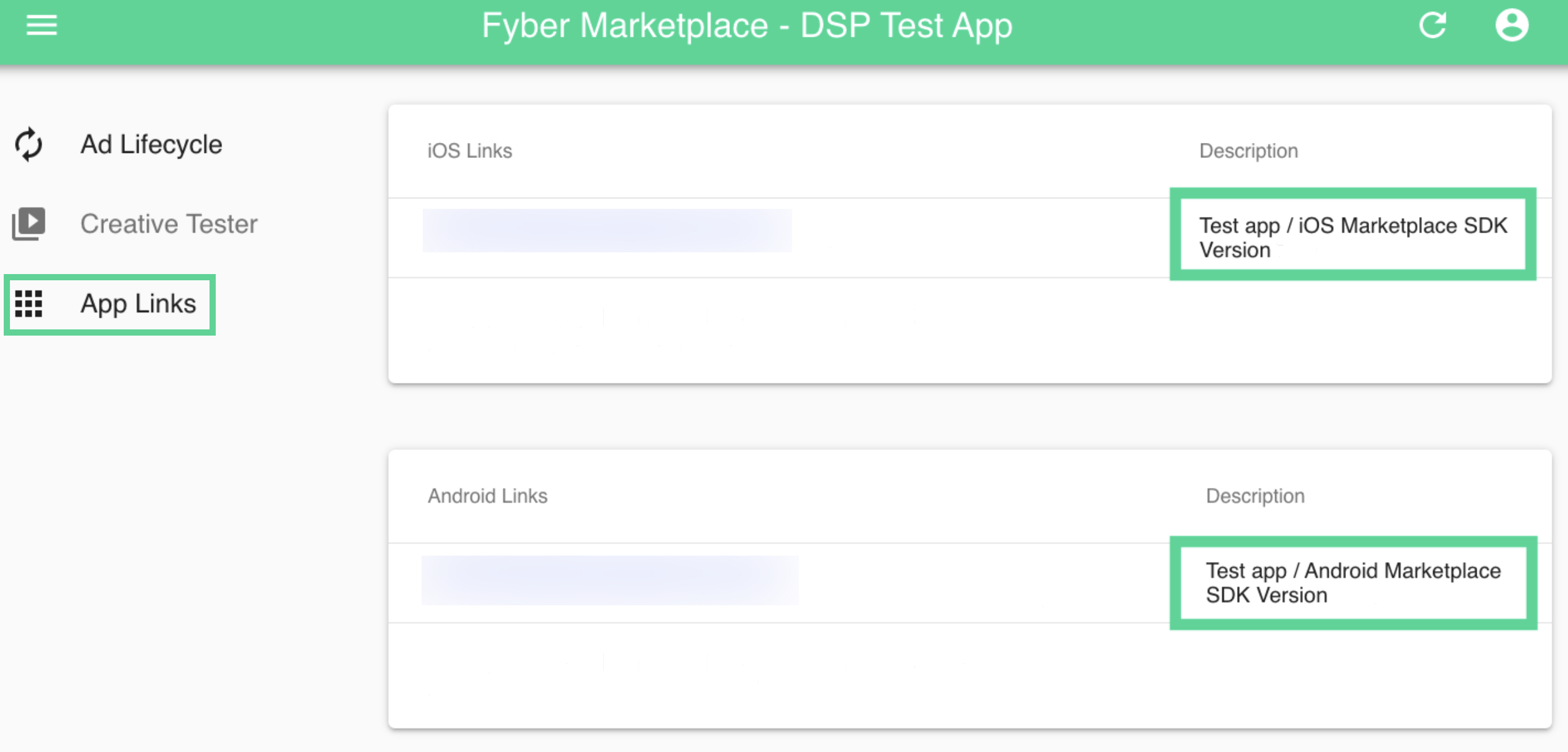Screen dimensions: 1568x752
Task: Click the Android Links column header
Action: (x=487, y=496)
